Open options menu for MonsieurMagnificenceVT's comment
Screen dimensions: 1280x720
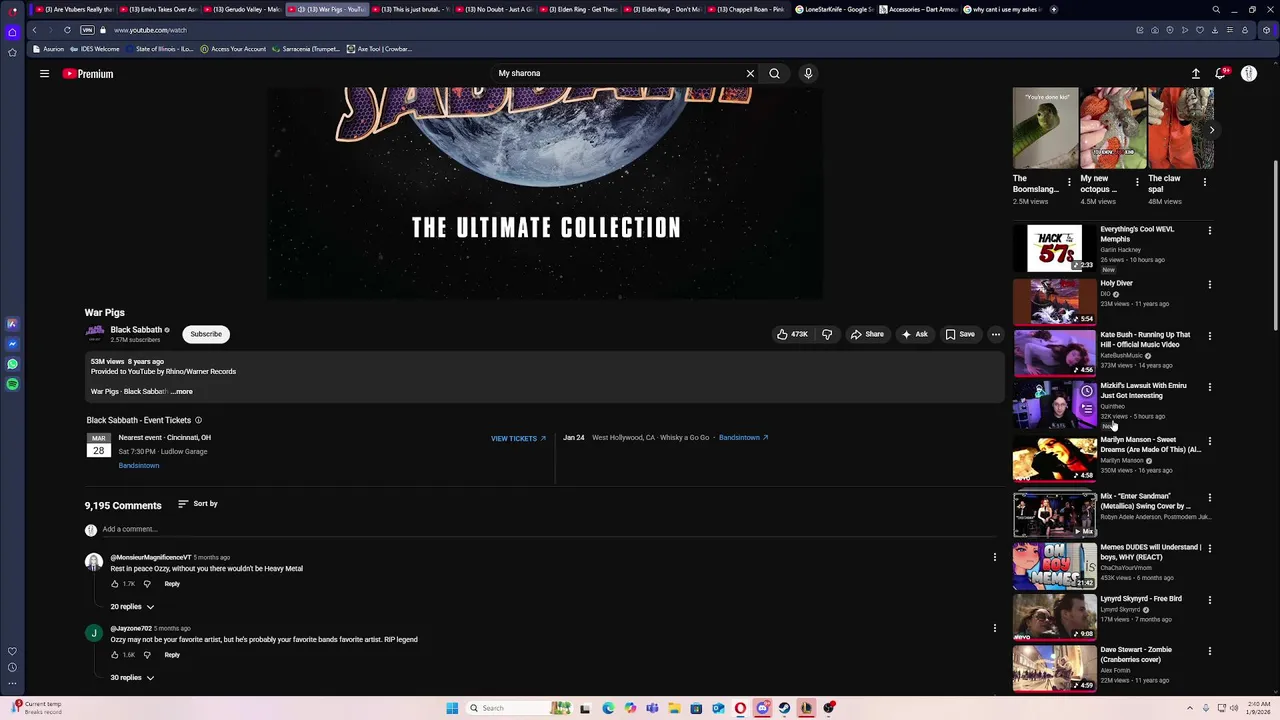[x=994, y=557]
